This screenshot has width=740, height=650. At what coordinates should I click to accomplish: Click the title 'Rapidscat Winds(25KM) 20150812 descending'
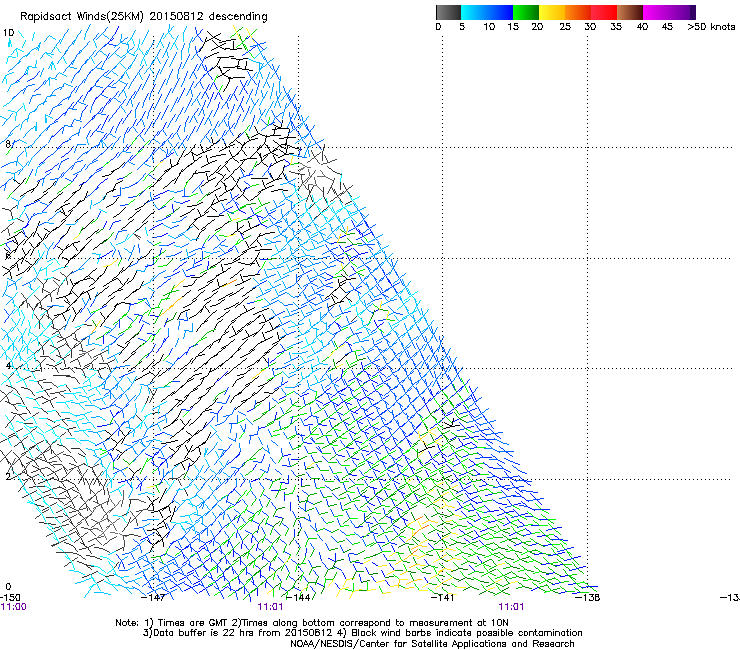point(143,17)
